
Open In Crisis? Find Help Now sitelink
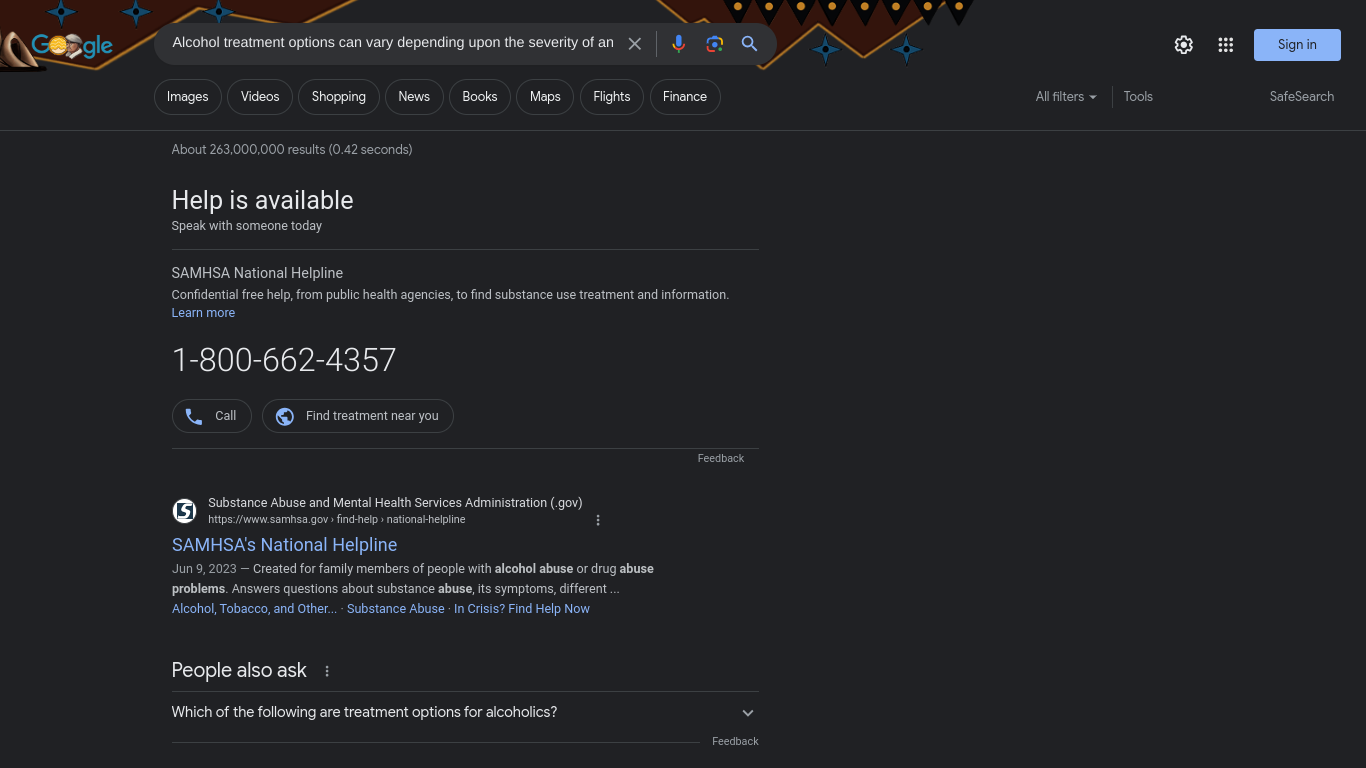[522, 609]
